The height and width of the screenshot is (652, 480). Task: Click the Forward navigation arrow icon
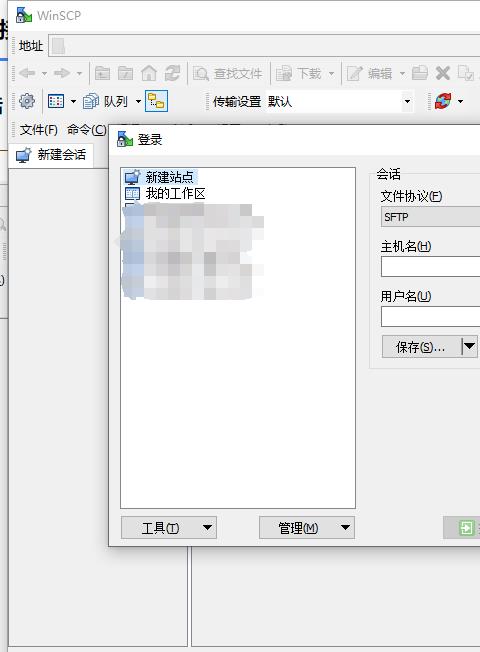click(62, 73)
